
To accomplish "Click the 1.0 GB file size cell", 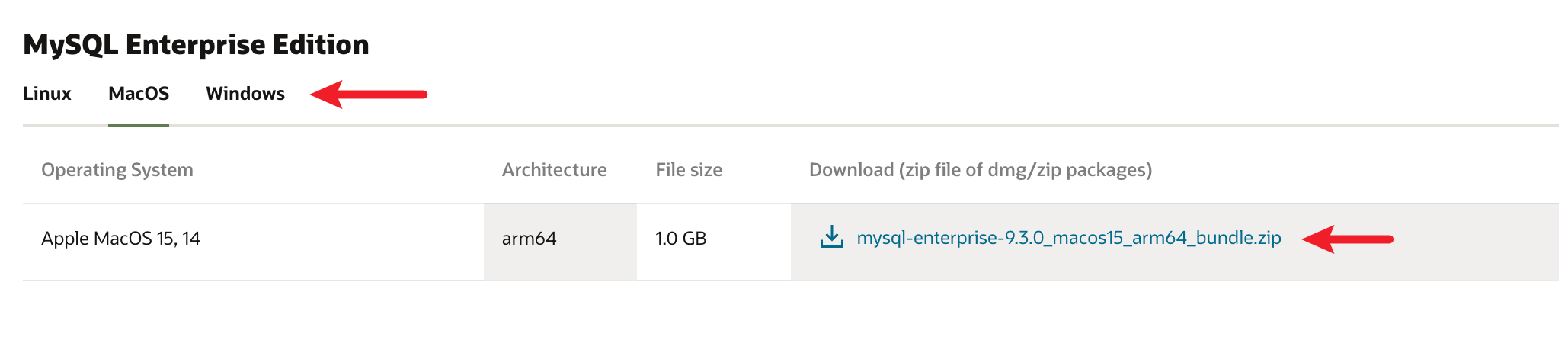I will pyautogui.click(x=680, y=239).
